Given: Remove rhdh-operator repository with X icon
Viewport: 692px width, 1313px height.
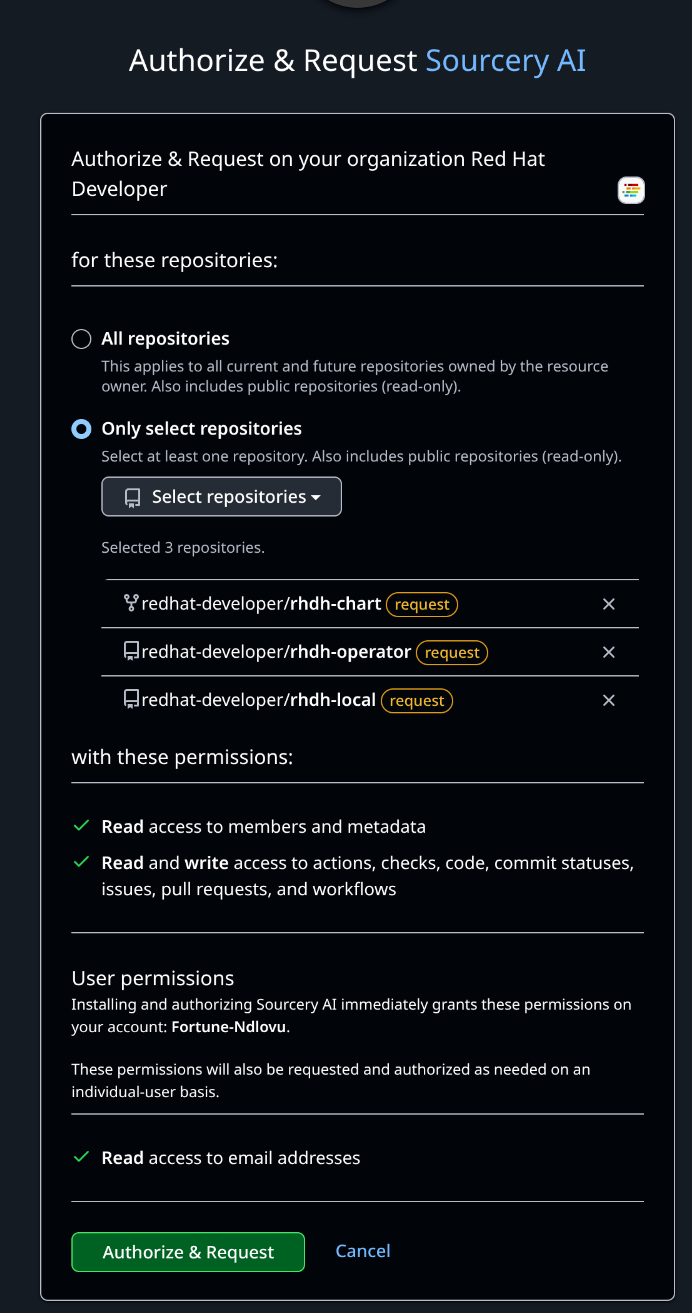Looking at the screenshot, I should (608, 652).
